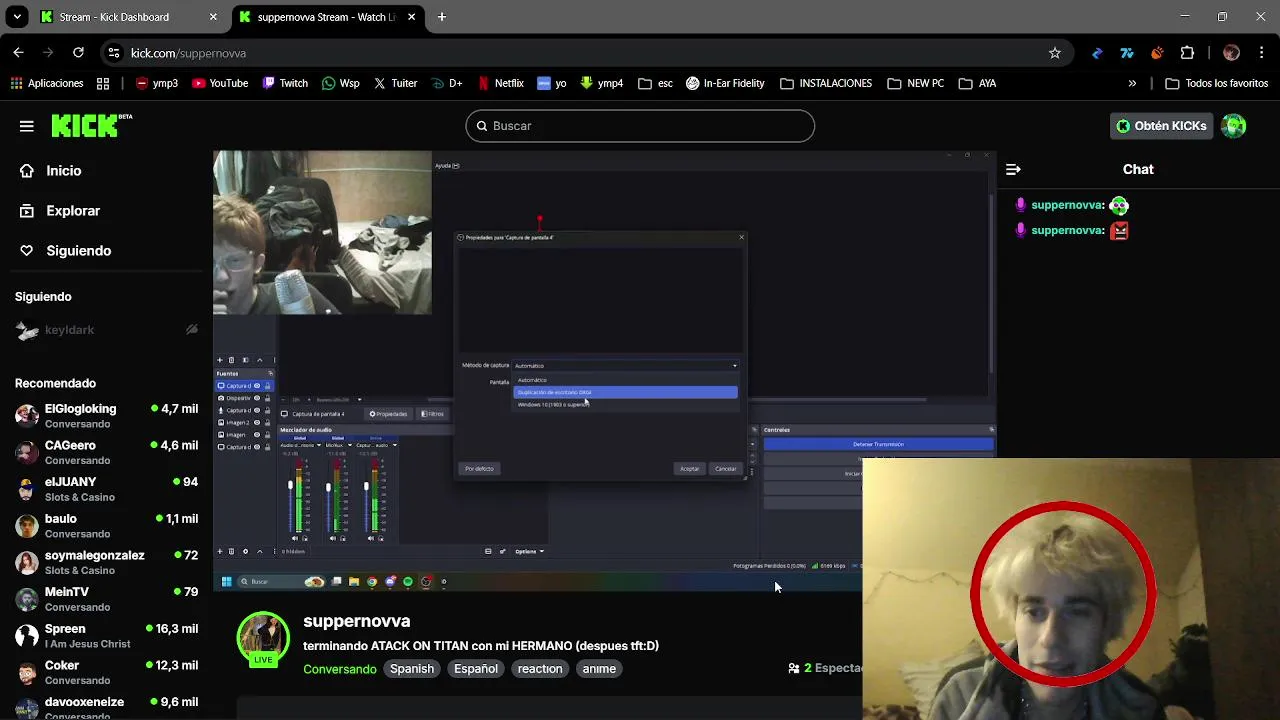Remove source with trash icon below Fuentes list
This screenshot has width=1280, height=720.
(231, 551)
